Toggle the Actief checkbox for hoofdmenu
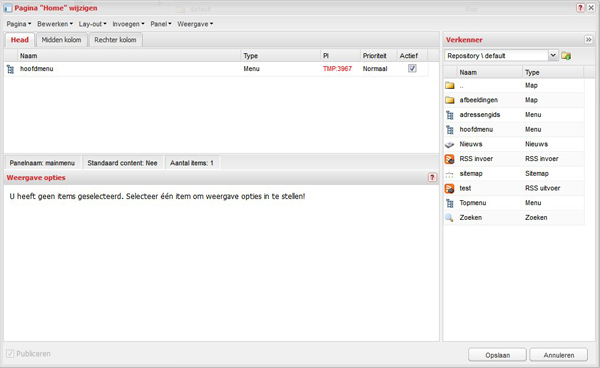This screenshot has width=600, height=368. tap(412, 68)
